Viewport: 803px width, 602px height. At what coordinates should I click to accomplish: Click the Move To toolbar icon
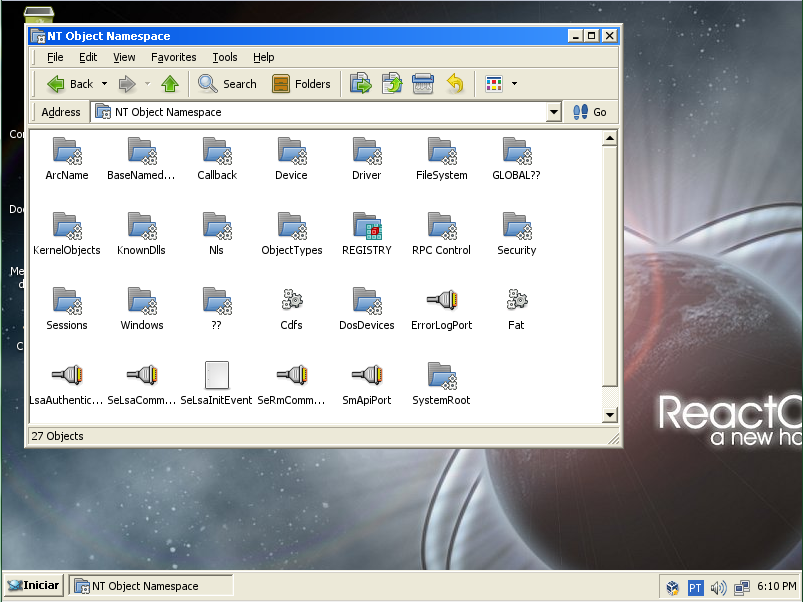click(360, 84)
